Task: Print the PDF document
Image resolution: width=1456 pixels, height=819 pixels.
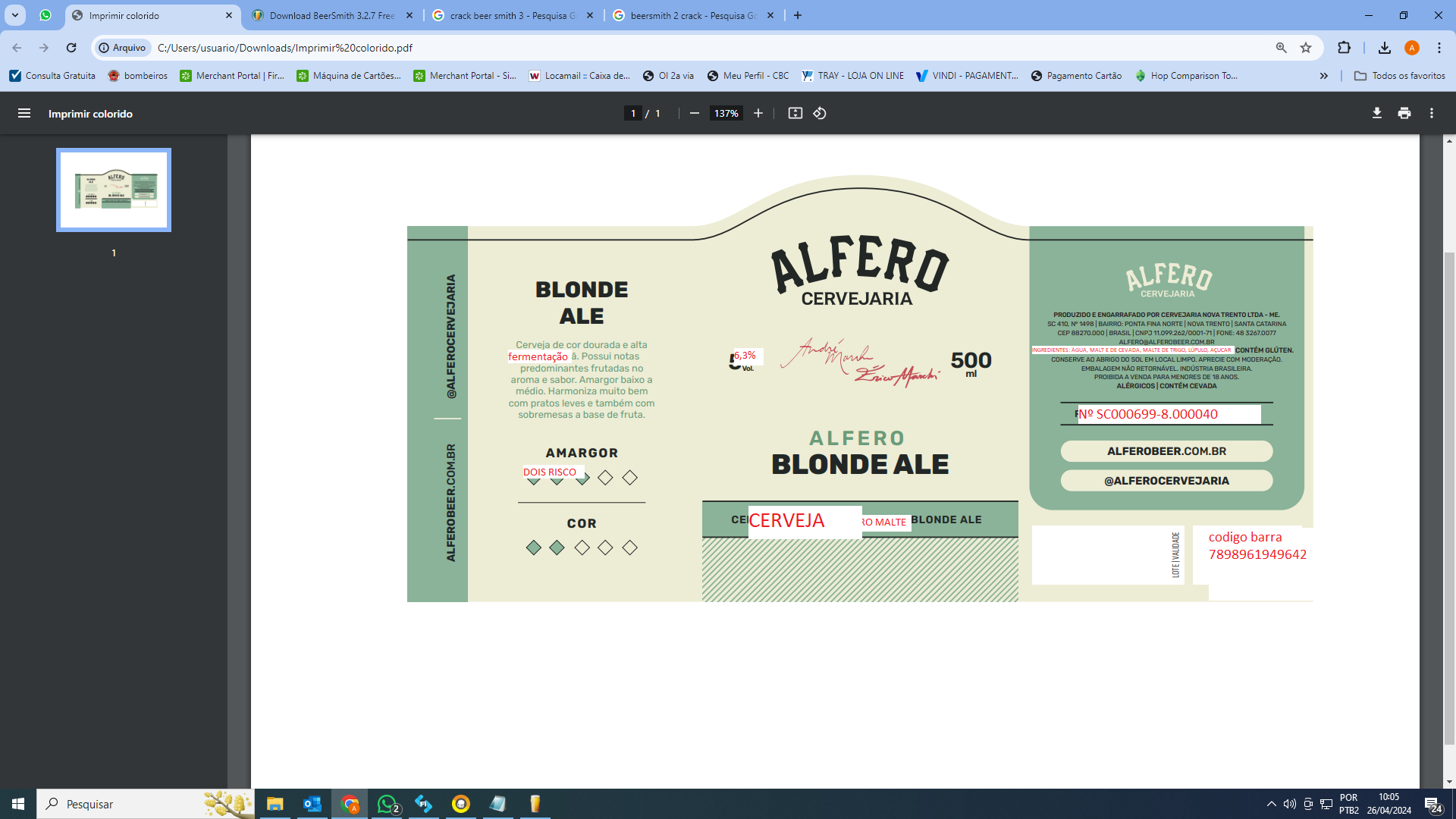Action: pos(1404,113)
